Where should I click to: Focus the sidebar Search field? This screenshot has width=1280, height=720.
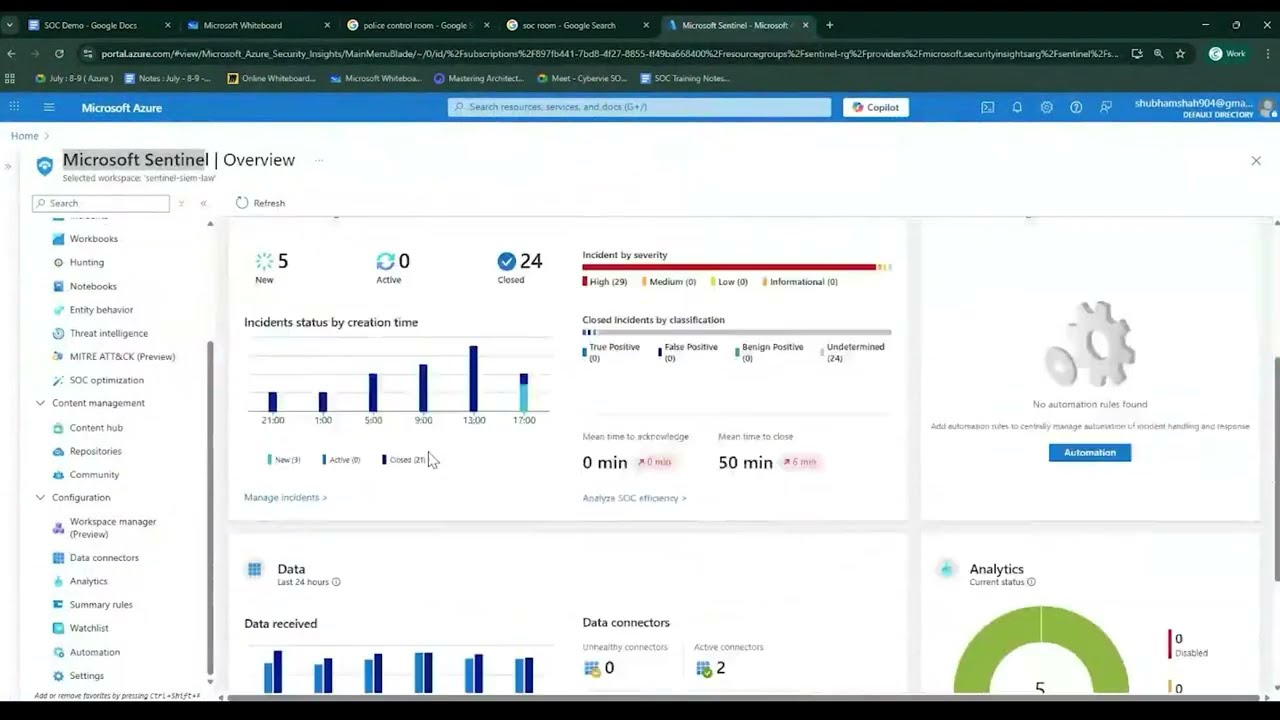click(101, 203)
